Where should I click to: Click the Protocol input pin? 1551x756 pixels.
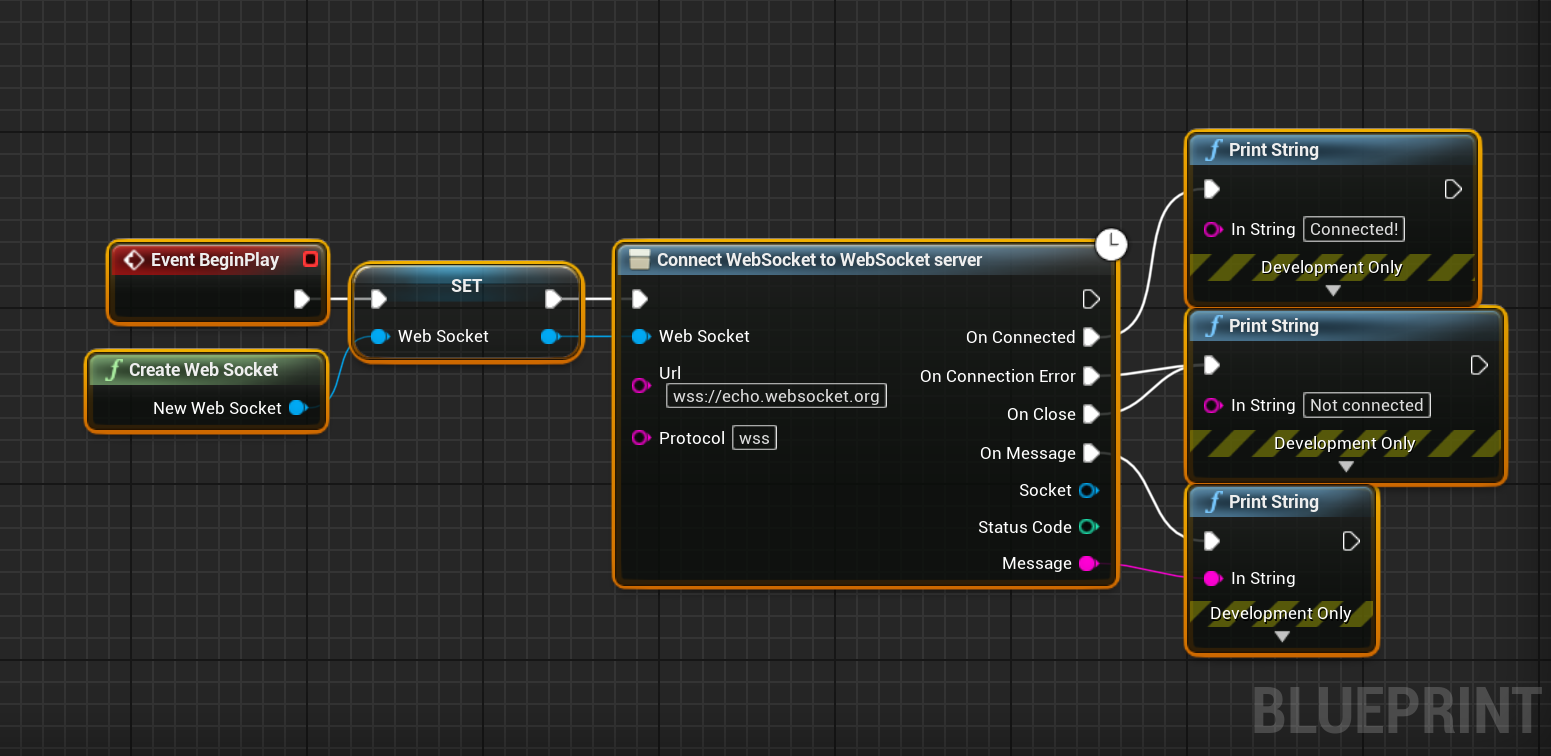click(641, 438)
